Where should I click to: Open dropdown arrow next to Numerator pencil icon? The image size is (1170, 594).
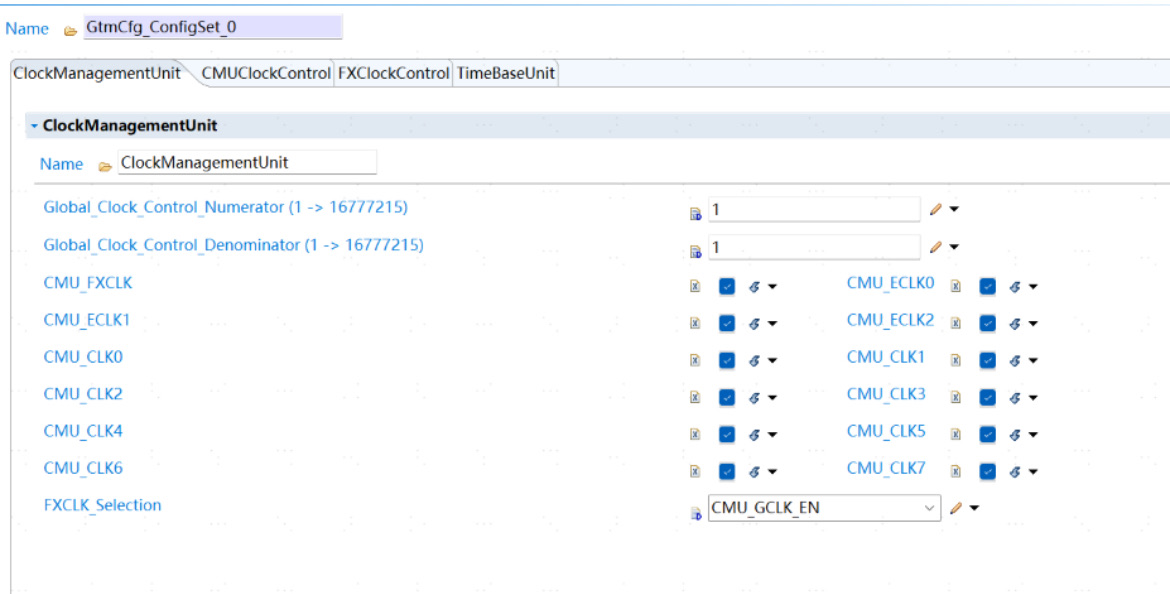point(954,210)
